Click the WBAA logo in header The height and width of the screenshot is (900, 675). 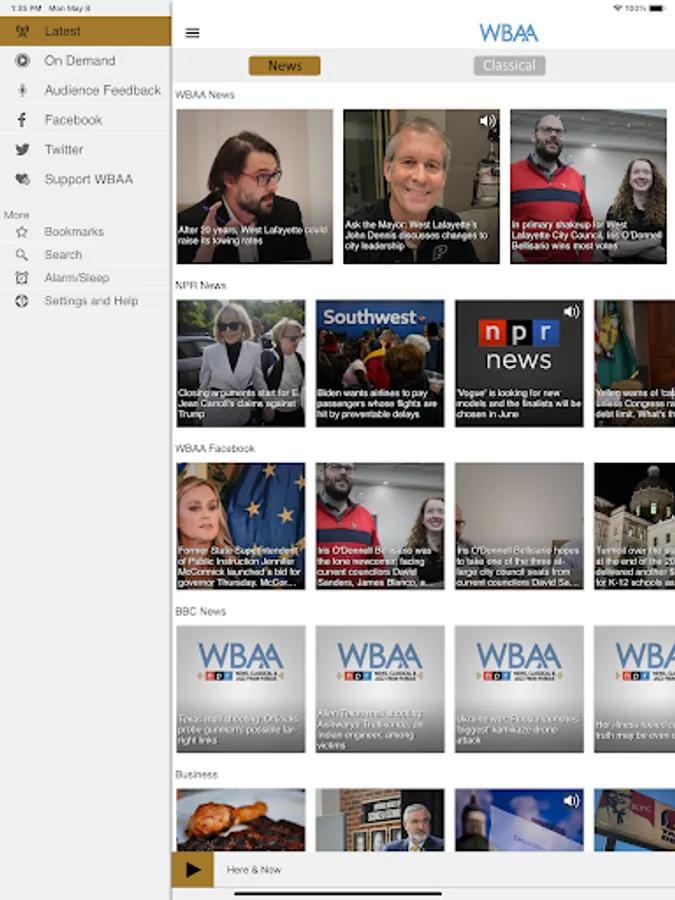pyautogui.click(x=509, y=33)
